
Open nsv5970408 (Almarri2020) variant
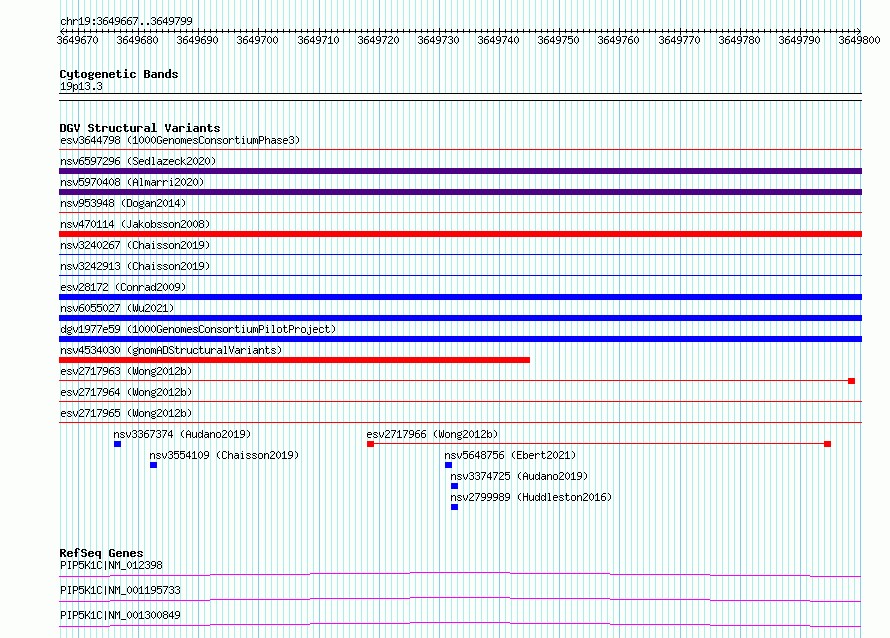[132, 182]
